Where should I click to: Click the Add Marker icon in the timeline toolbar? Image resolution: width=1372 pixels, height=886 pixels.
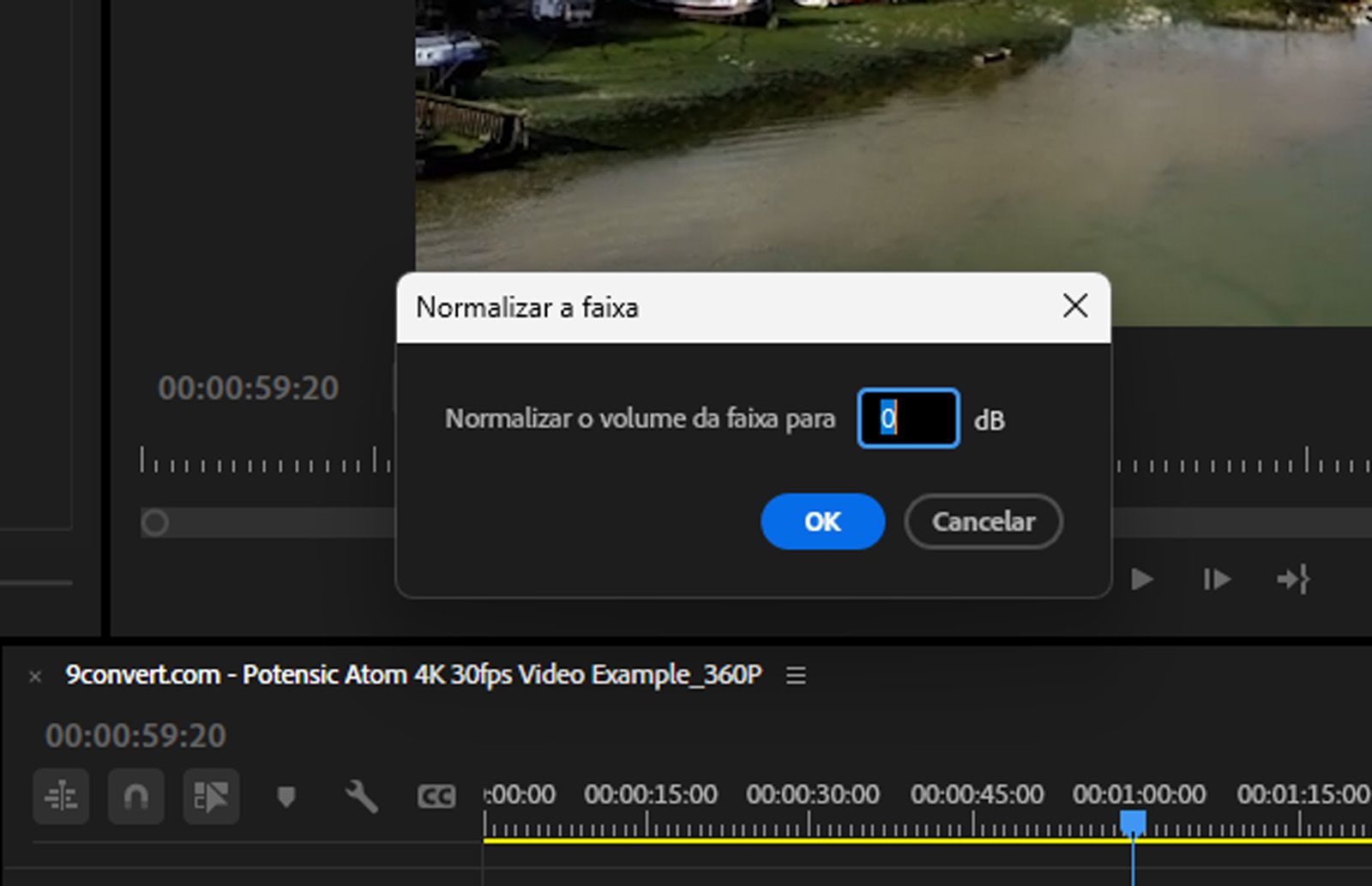(x=286, y=796)
